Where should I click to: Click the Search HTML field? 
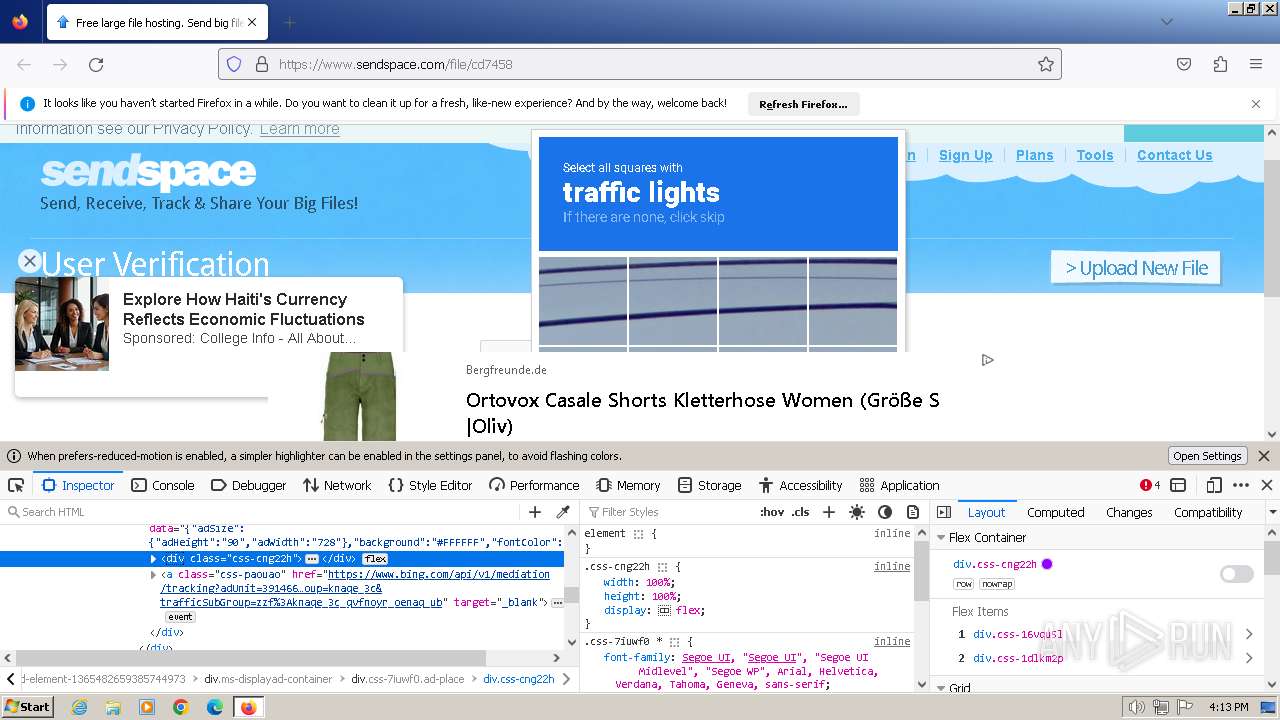click(x=260, y=512)
